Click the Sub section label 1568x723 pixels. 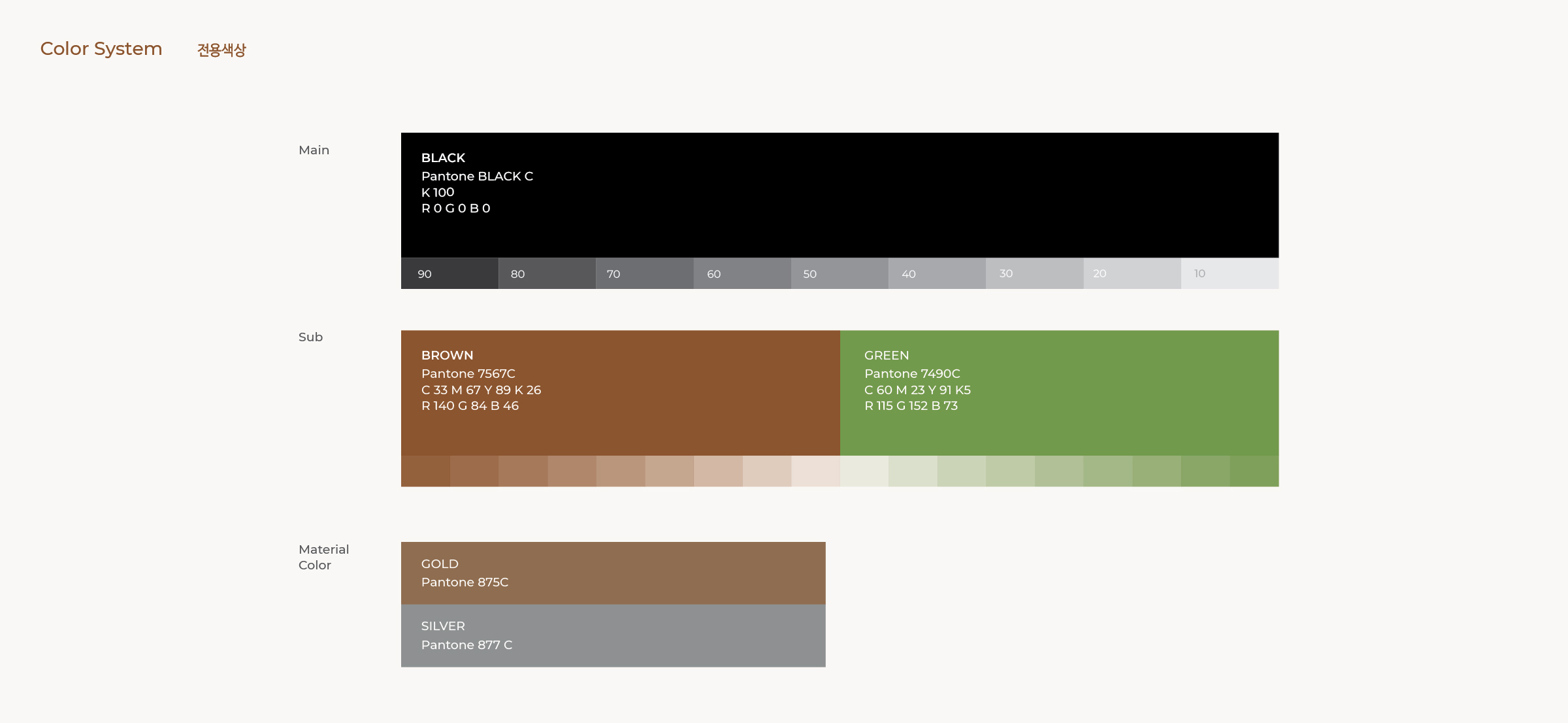click(310, 337)
